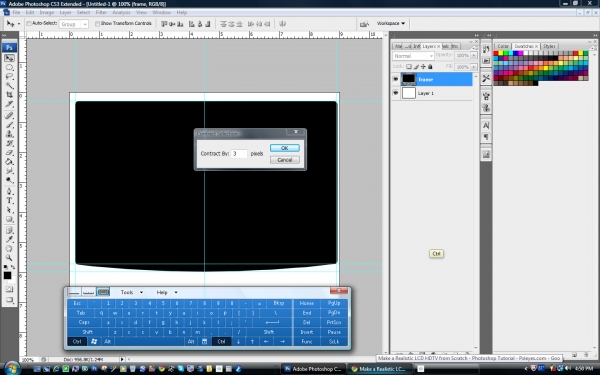Image resolution: width=600 pixels, height=375 pixels.
Task: Select the Type tool
Action: [x=10, y=201]
